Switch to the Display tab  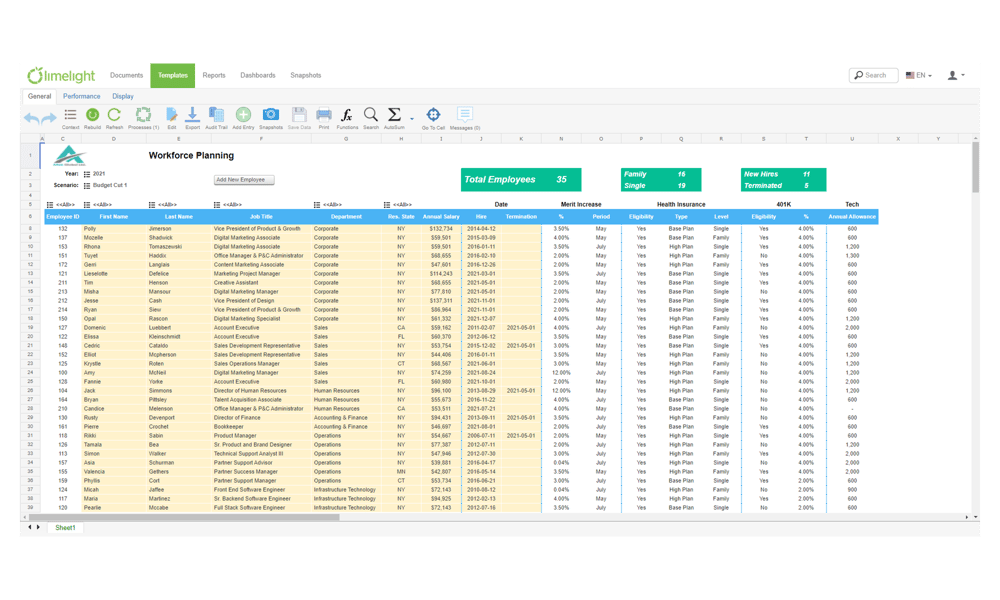point(123,96)
